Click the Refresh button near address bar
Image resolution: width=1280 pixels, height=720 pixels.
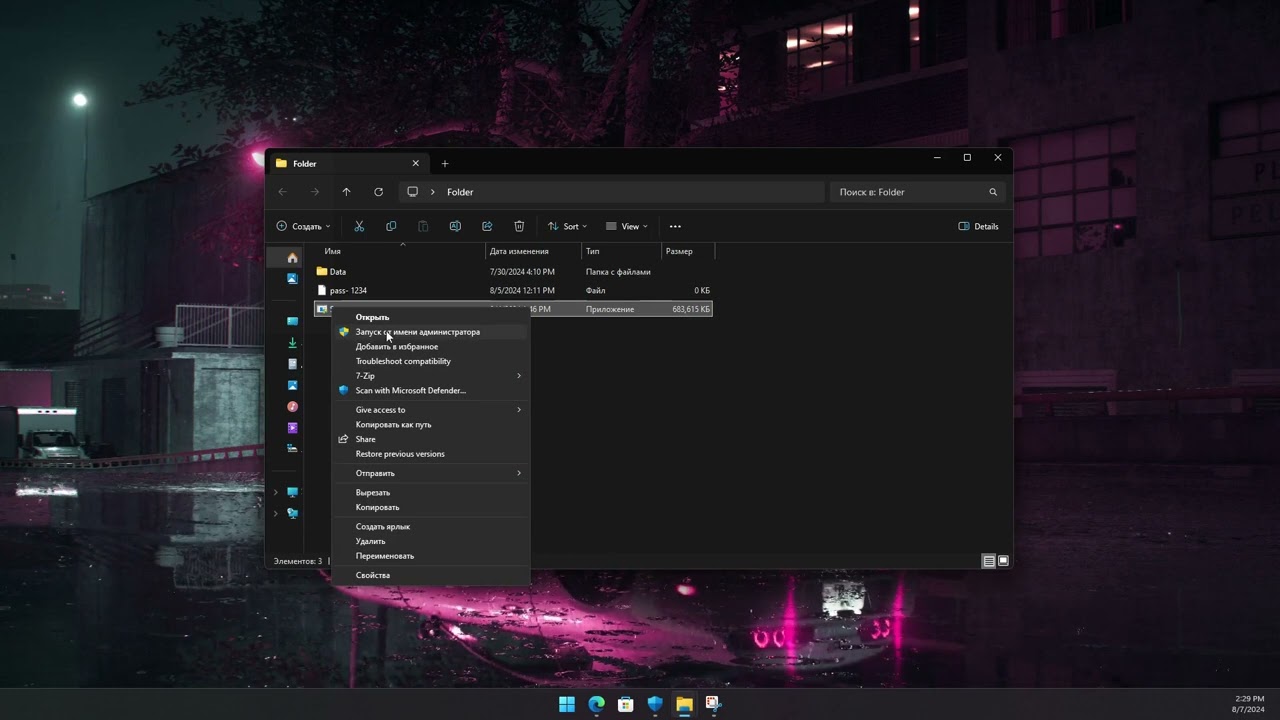tap(378, 192)
